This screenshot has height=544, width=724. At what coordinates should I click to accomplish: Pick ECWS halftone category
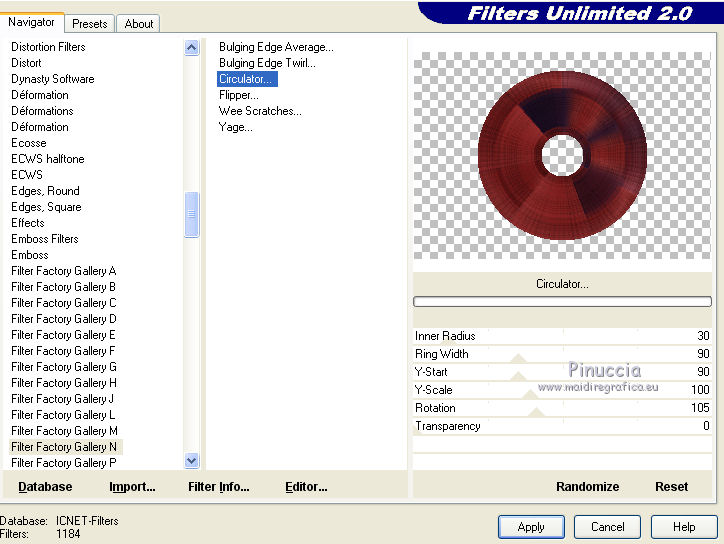coord(48,159)
